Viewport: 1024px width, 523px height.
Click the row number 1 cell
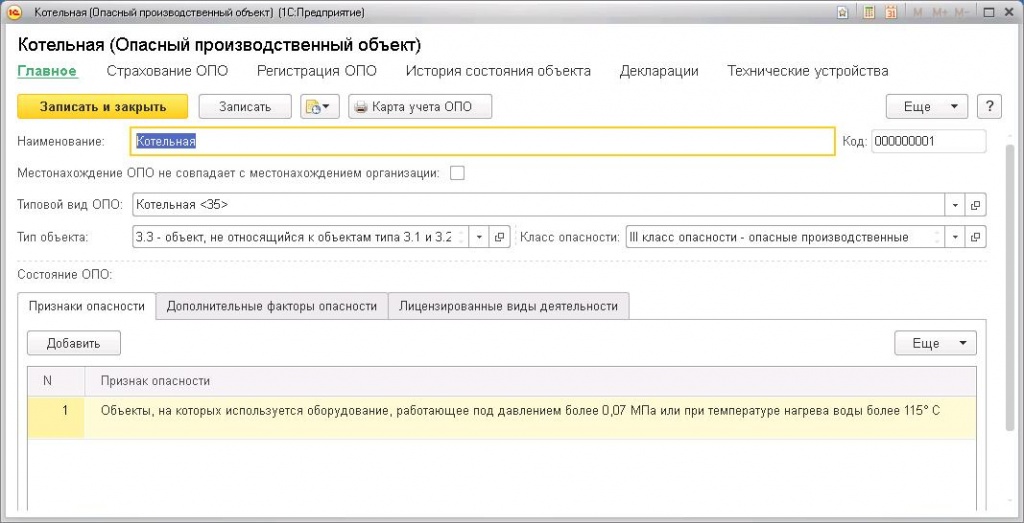point(56,417)
